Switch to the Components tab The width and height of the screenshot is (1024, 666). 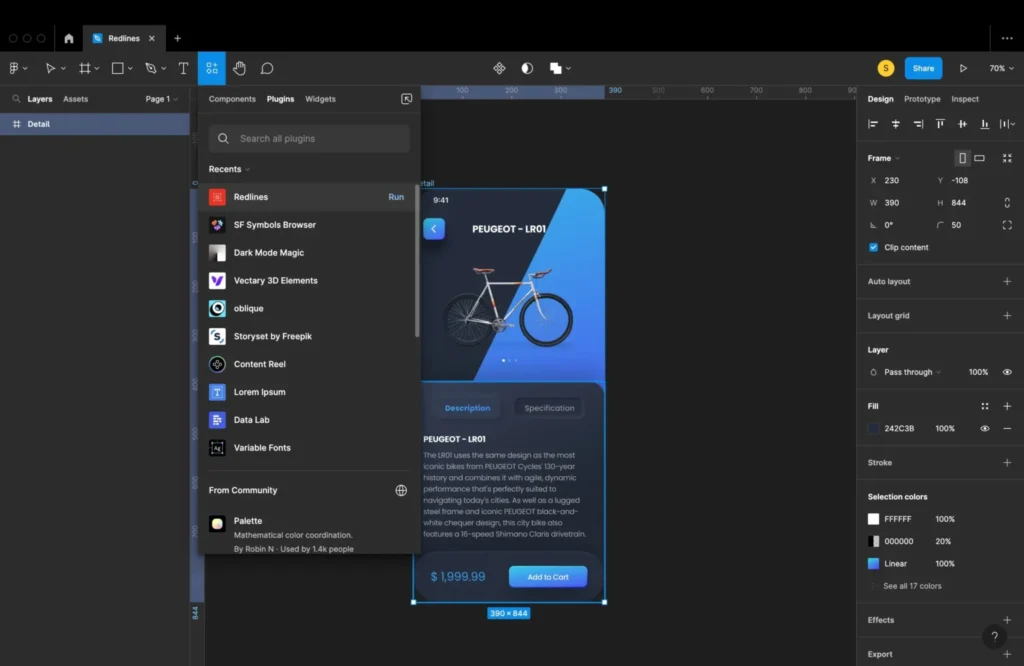[x=232, y=99]
